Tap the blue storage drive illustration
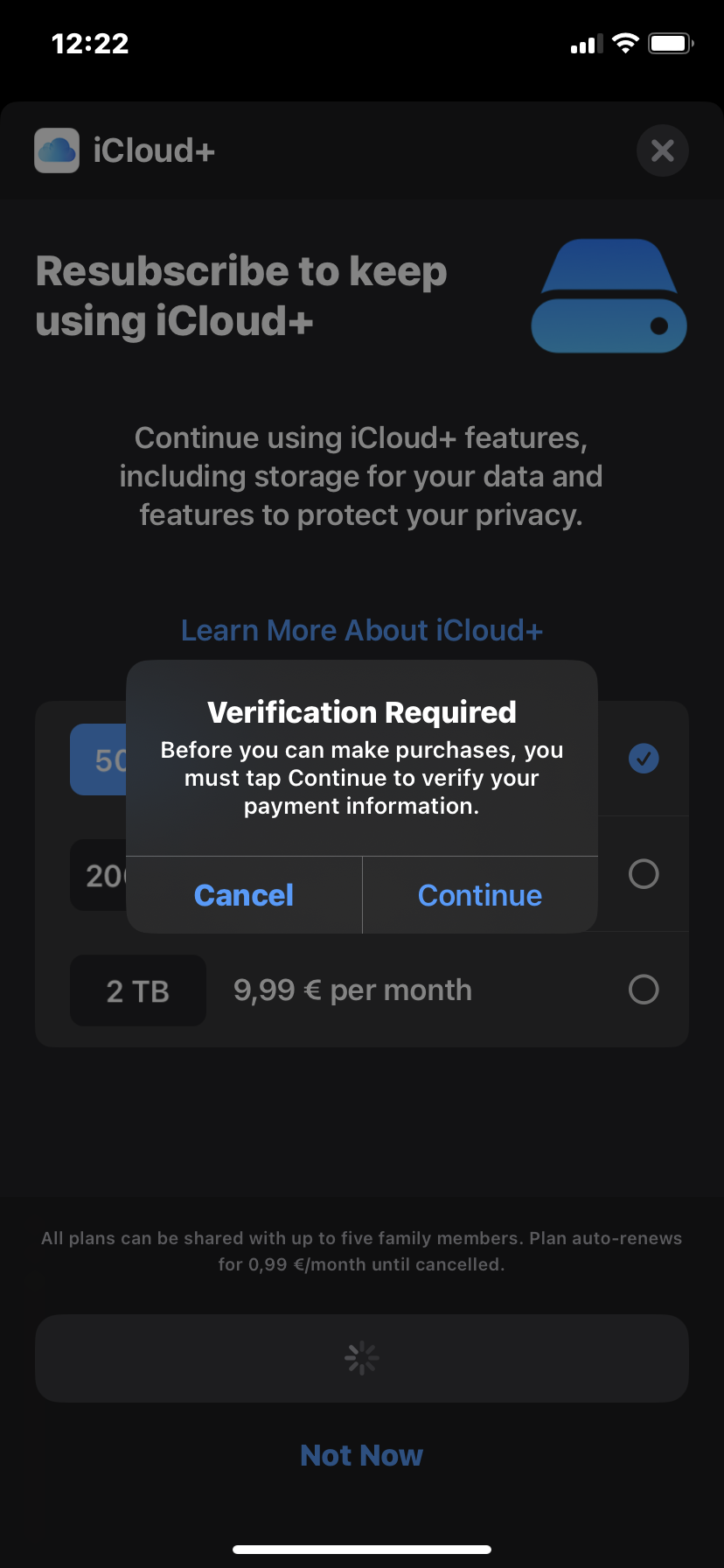Viewport: 724px width, 1568px height. (609, 297)
